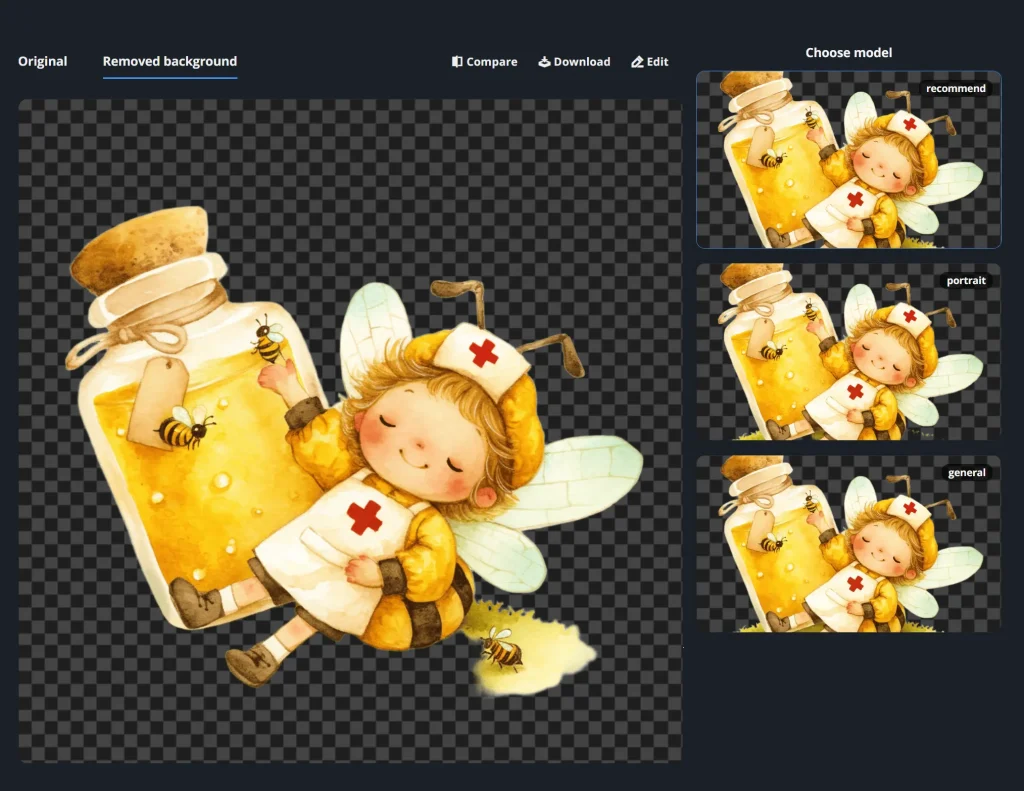Select the Removed background tab

pos(170,61)
